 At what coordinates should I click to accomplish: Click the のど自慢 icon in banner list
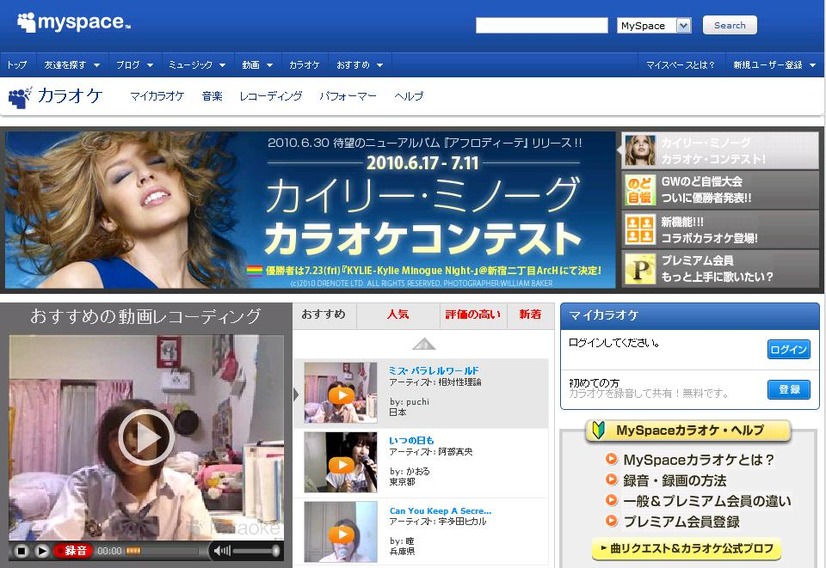[x=640, y=190]
